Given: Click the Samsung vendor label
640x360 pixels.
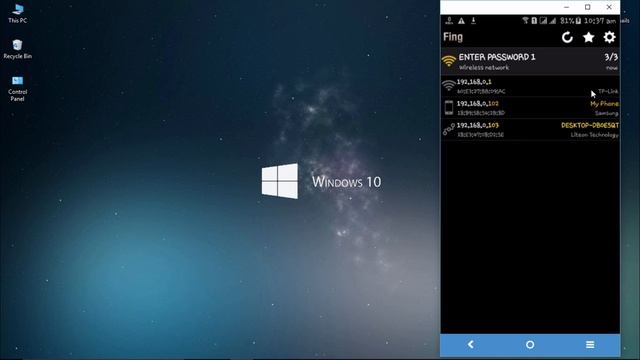Looking at the screenshot, I should pos(607,113).
